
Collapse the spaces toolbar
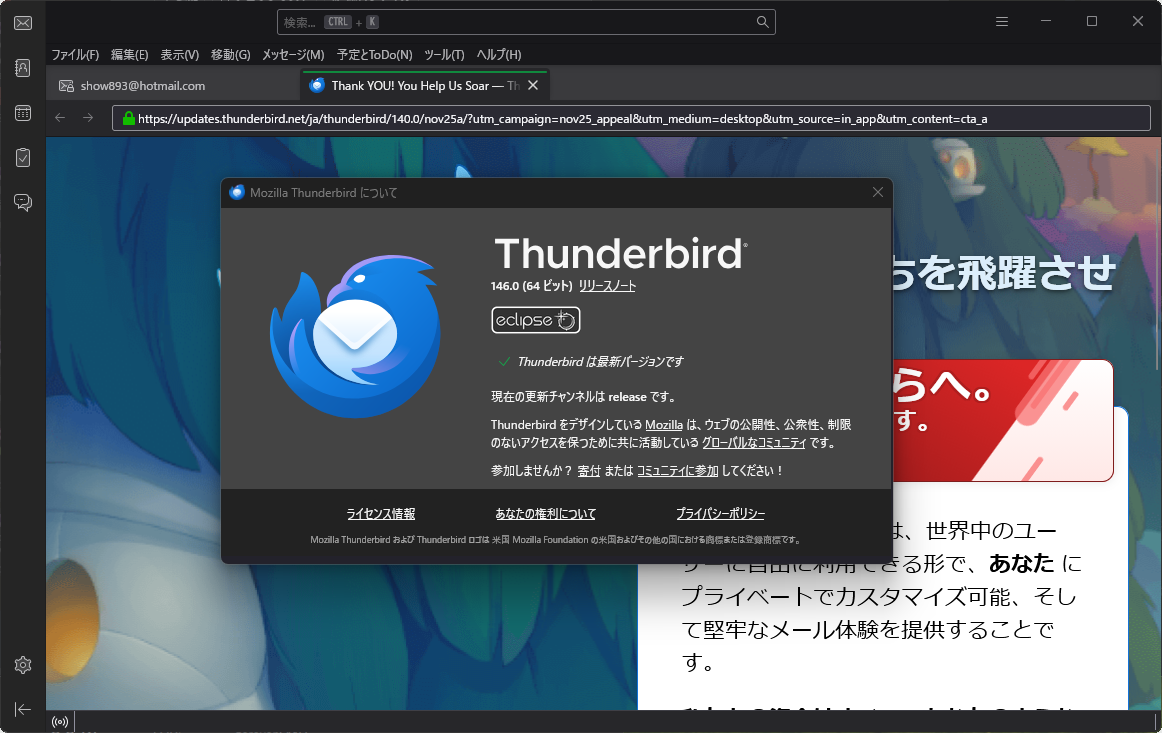pos(22,709)
